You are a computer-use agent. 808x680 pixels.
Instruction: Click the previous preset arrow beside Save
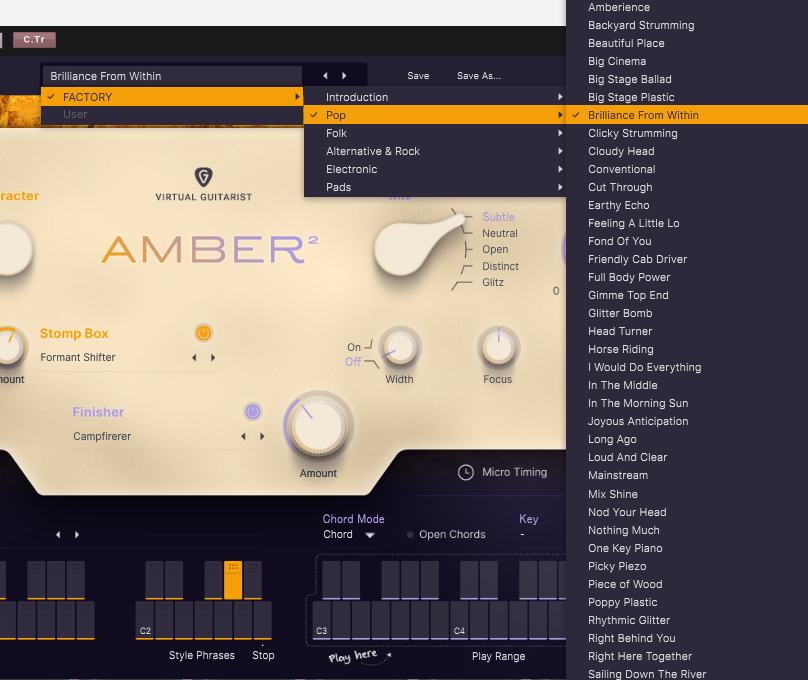(325, 76)
